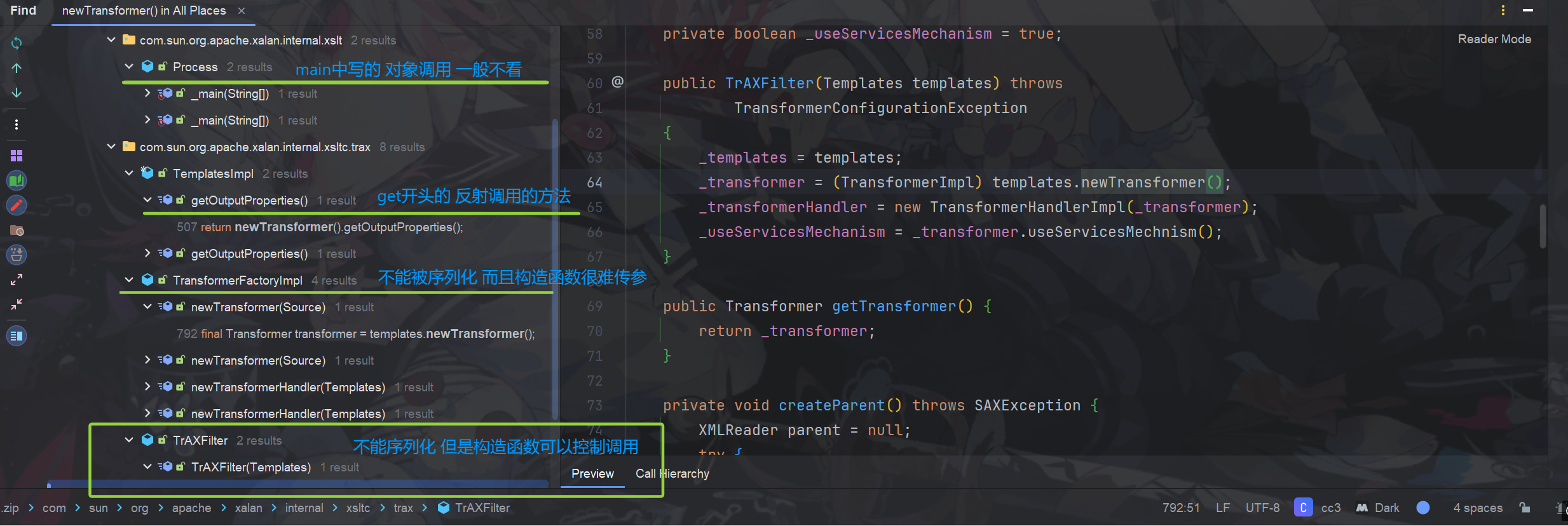
Task: Click the preview editor vertical scrollbar
Action: point(1543,226)
